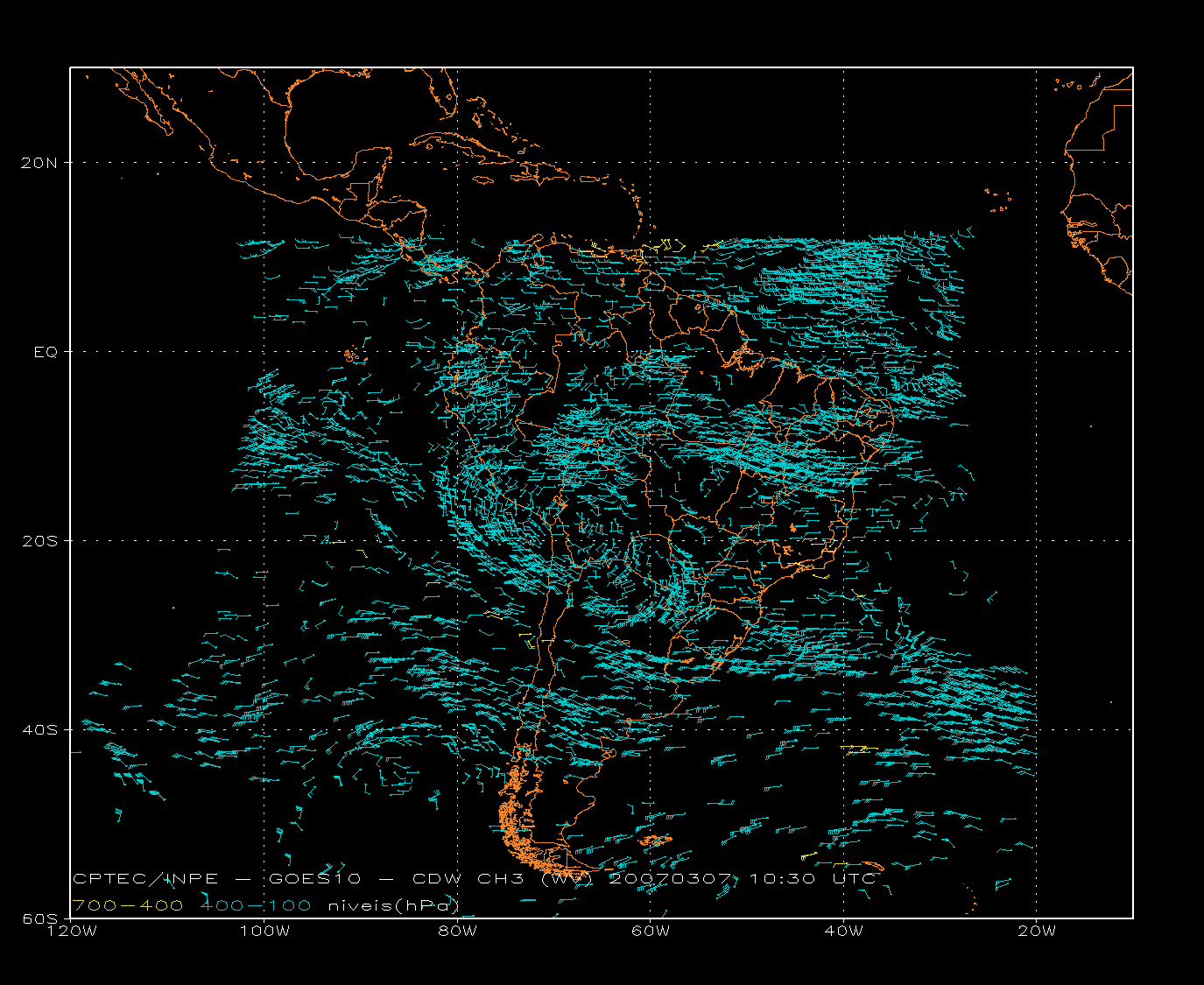This screenshot has height=985, width=1204.
Task: Click the 60S latitude label
Action: [x=41, y=918]
